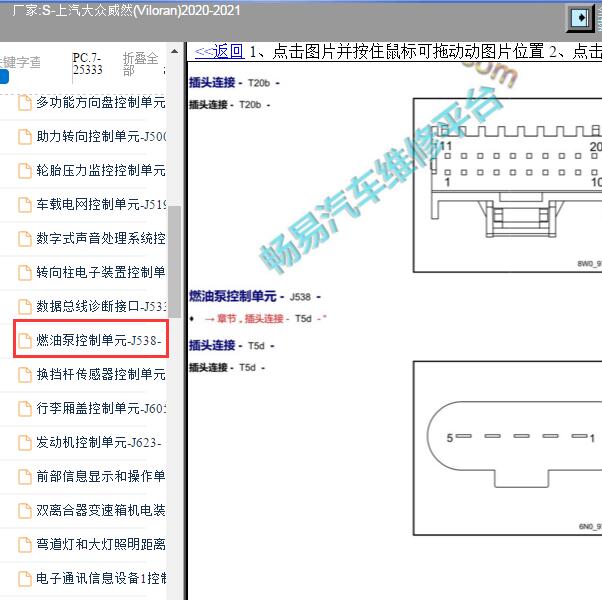Click document icon beside 双离合器变速箱机电装置
This screenshot has height=600, width=602.
pos(25,511)
